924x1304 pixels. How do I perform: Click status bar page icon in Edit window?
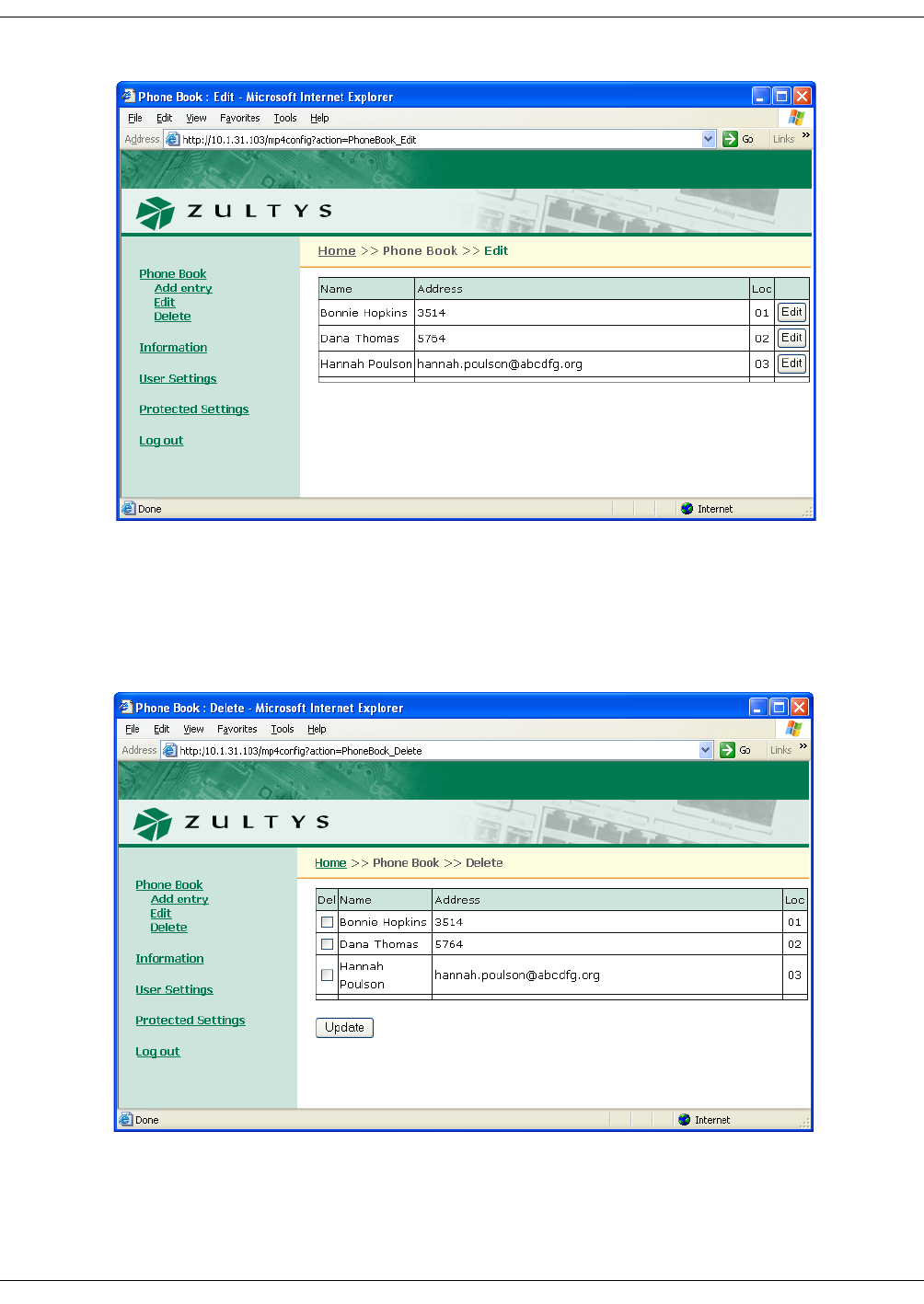click(129, 508)
